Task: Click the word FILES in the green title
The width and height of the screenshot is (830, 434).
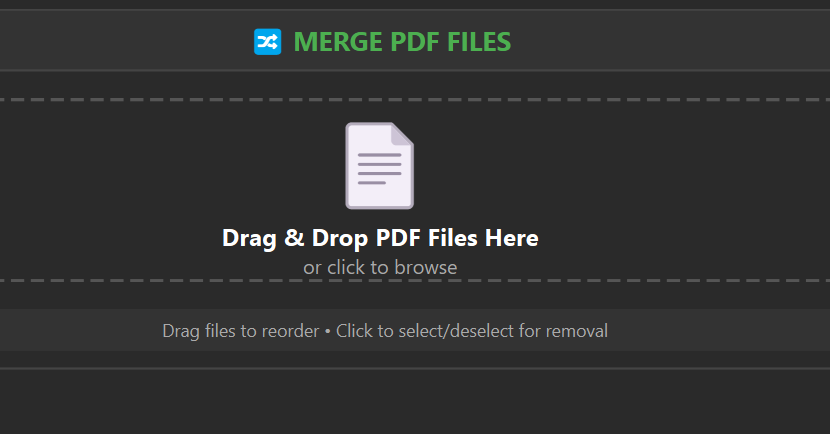Action: coord(479,42)
